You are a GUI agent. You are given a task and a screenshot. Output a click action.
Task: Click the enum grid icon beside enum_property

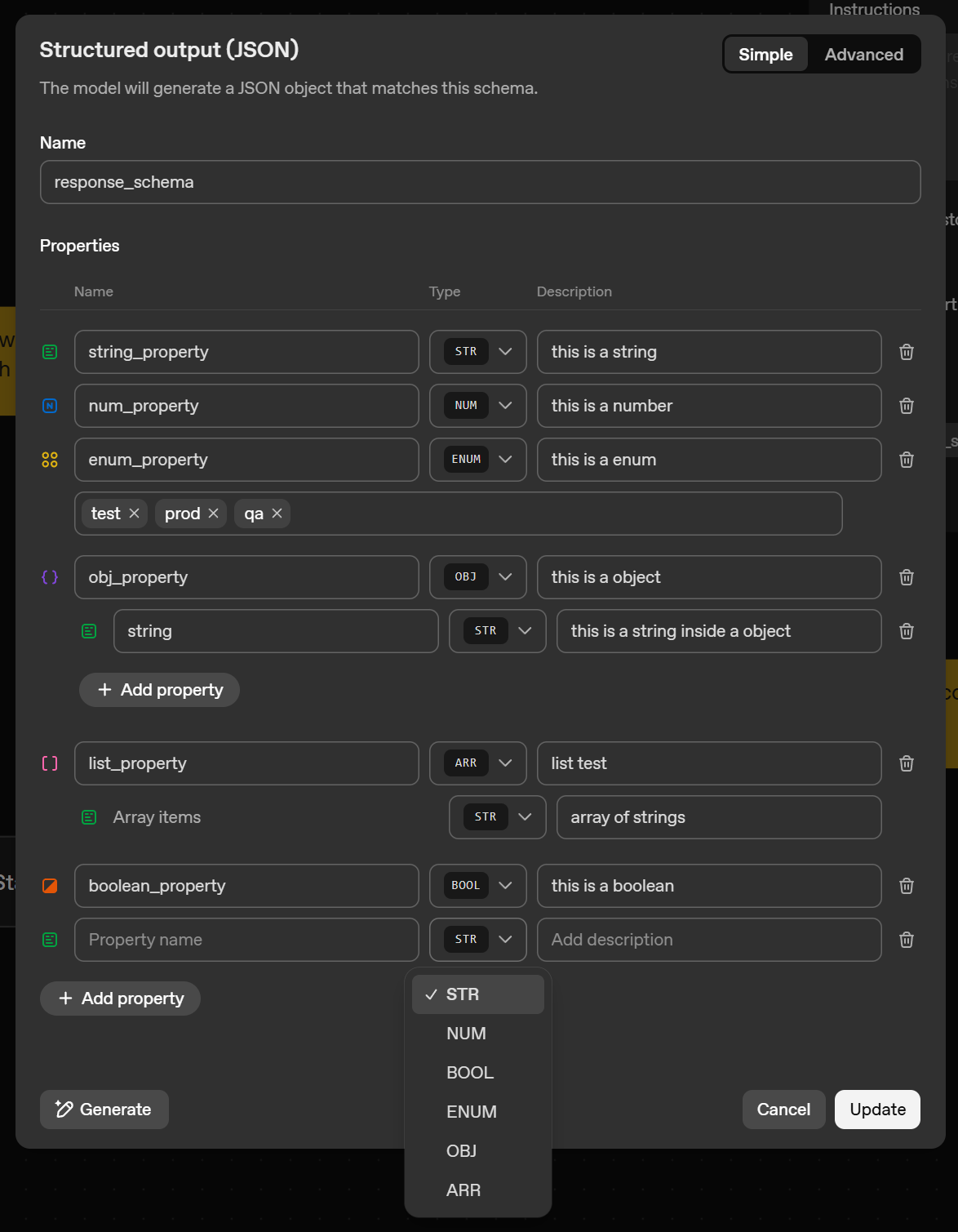pos(50,460)
